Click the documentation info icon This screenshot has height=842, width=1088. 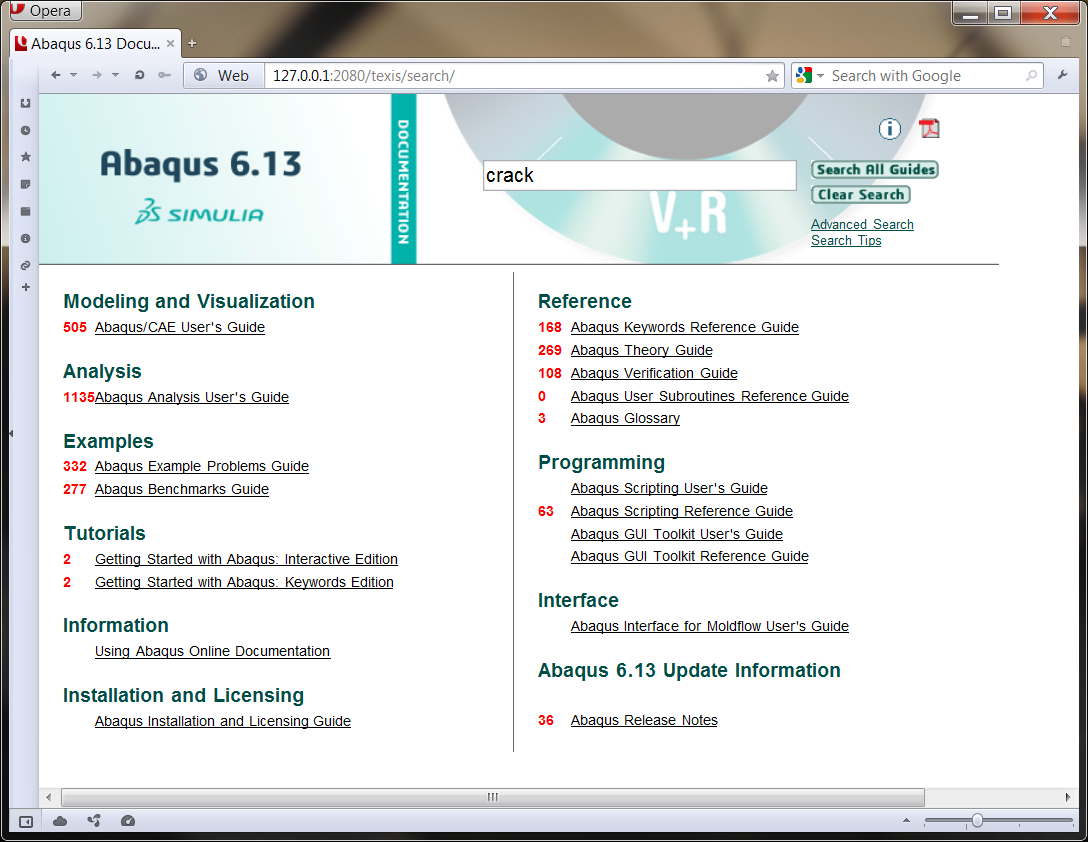890,128
